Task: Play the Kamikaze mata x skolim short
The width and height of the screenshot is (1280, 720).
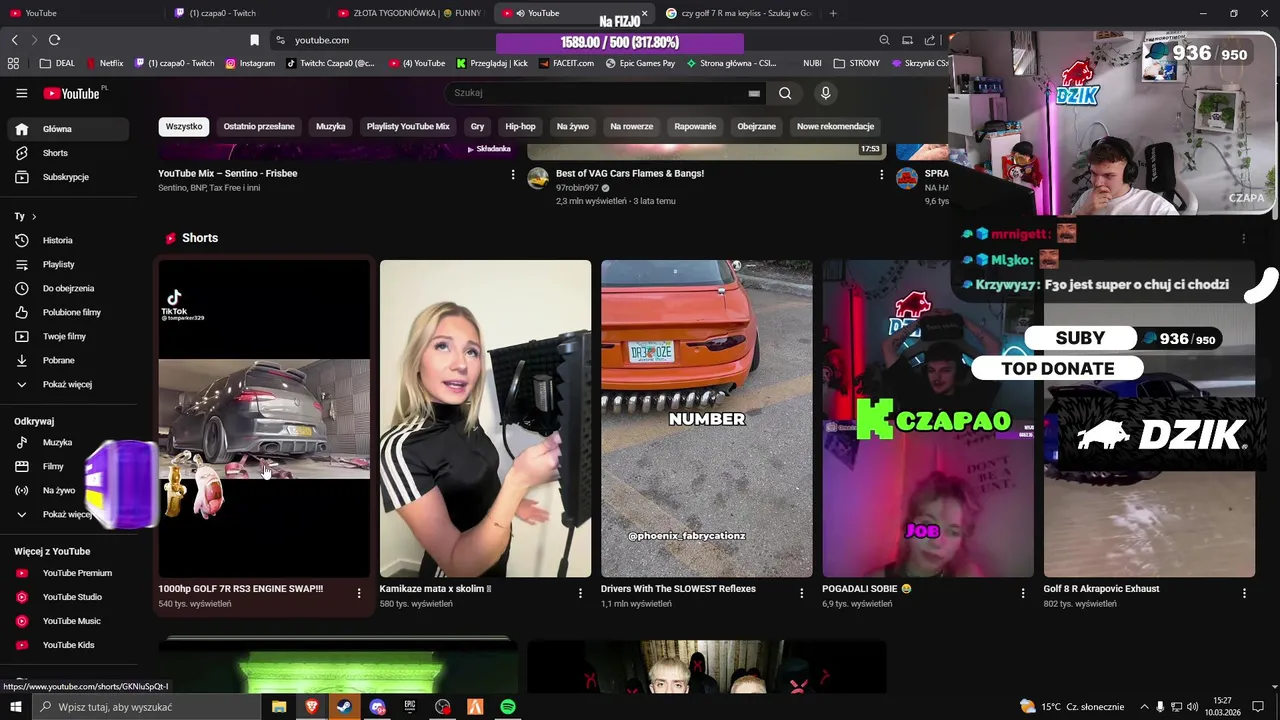Action: [485, 418]
